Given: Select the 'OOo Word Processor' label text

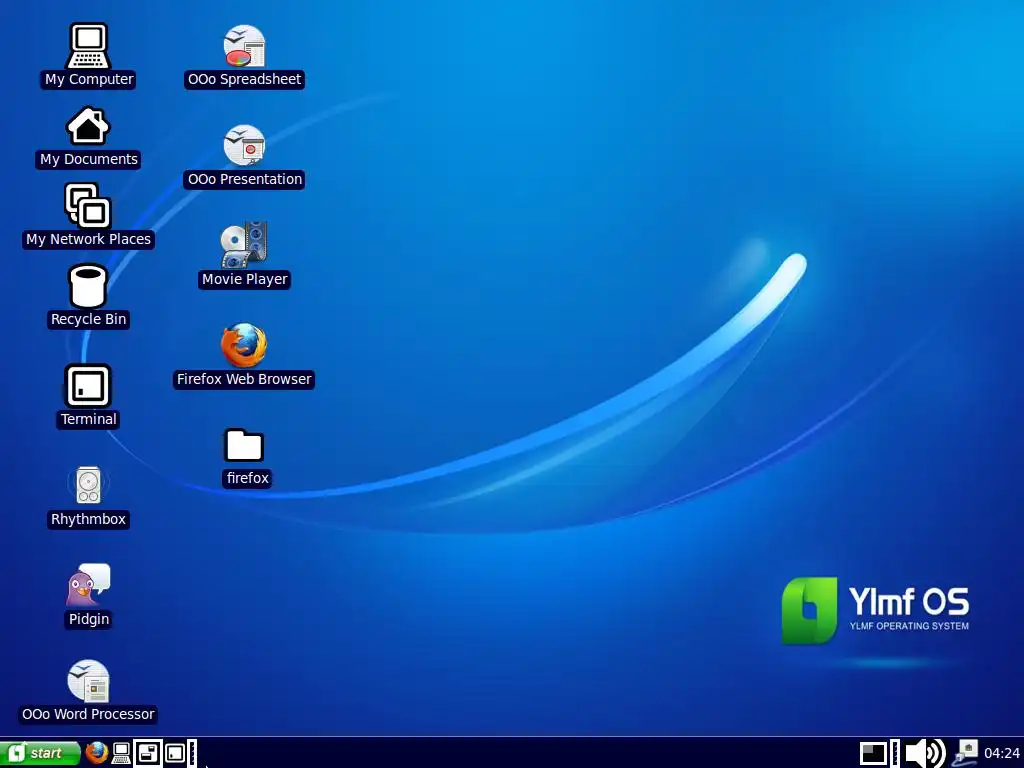Looking at the screenshot, I should tap(88, 714).
